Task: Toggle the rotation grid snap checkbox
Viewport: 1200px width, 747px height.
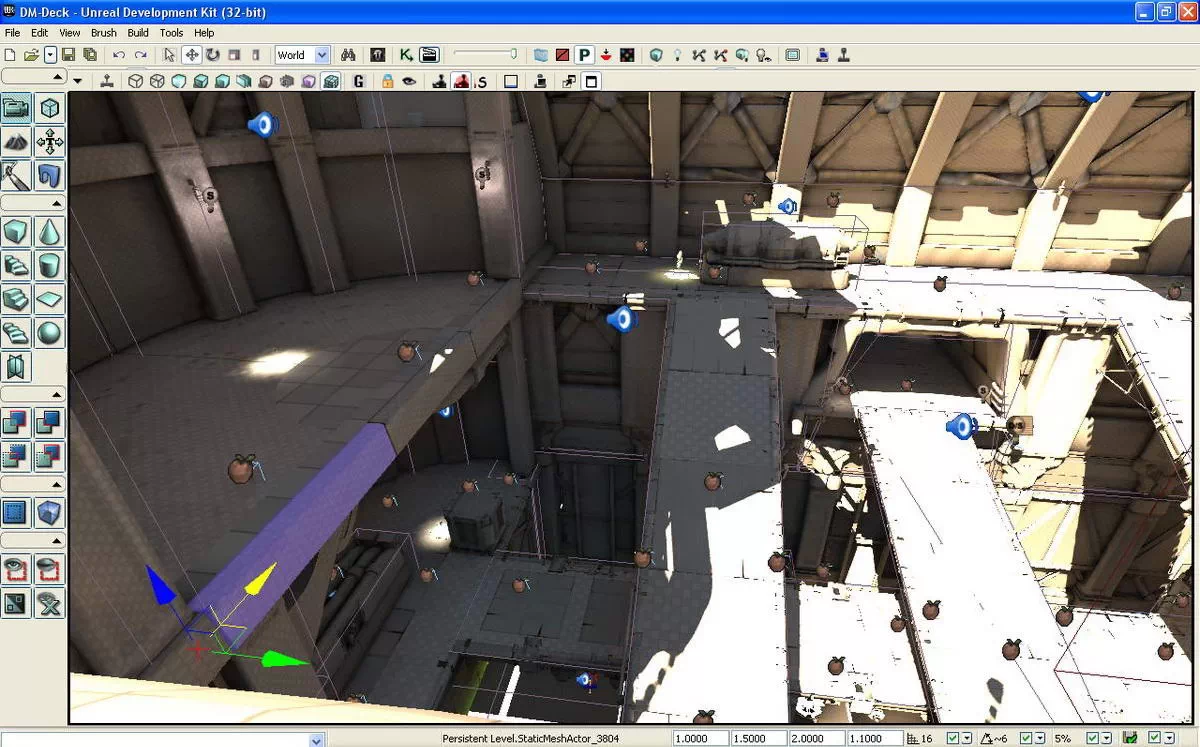Action: pyautogui.click(x=1025, y=738)
